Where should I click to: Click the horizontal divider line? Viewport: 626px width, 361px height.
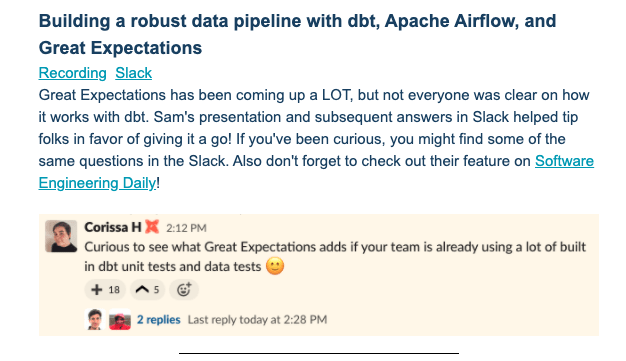319,353
